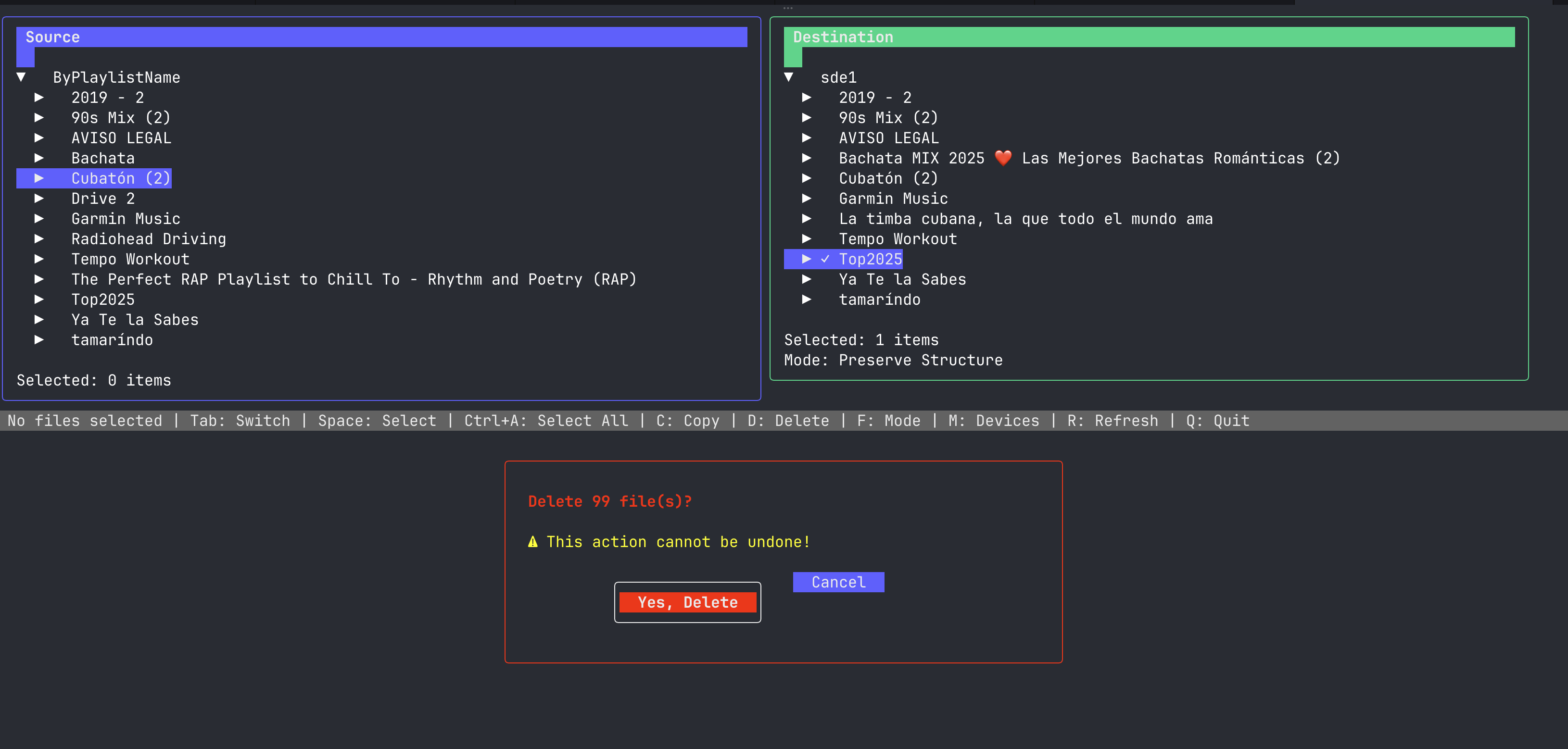The width and height of the screenshot is (1568, 749).
Task: Collapse the sde1 tree in Destination
Action: point(789,76)
